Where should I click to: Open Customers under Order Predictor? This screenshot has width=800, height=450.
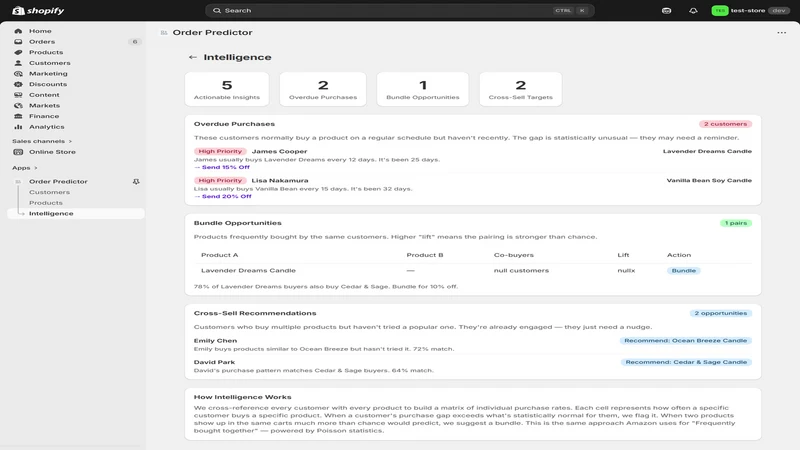pyautogui.click(x=49, y=192)
